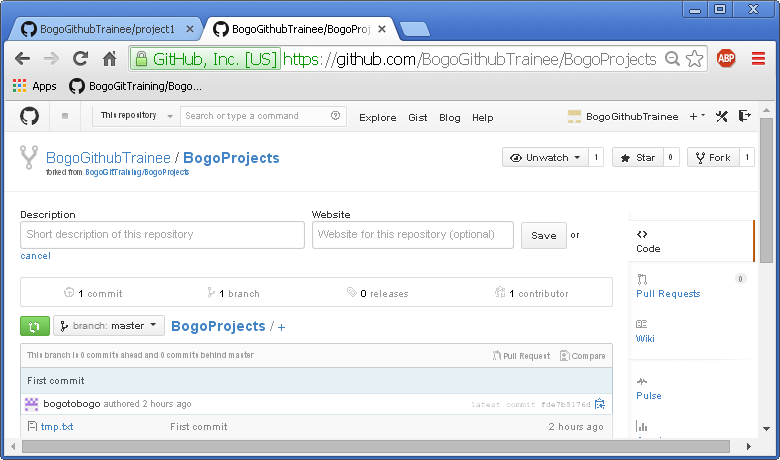Open the Graphs bar chart icon

642,426
